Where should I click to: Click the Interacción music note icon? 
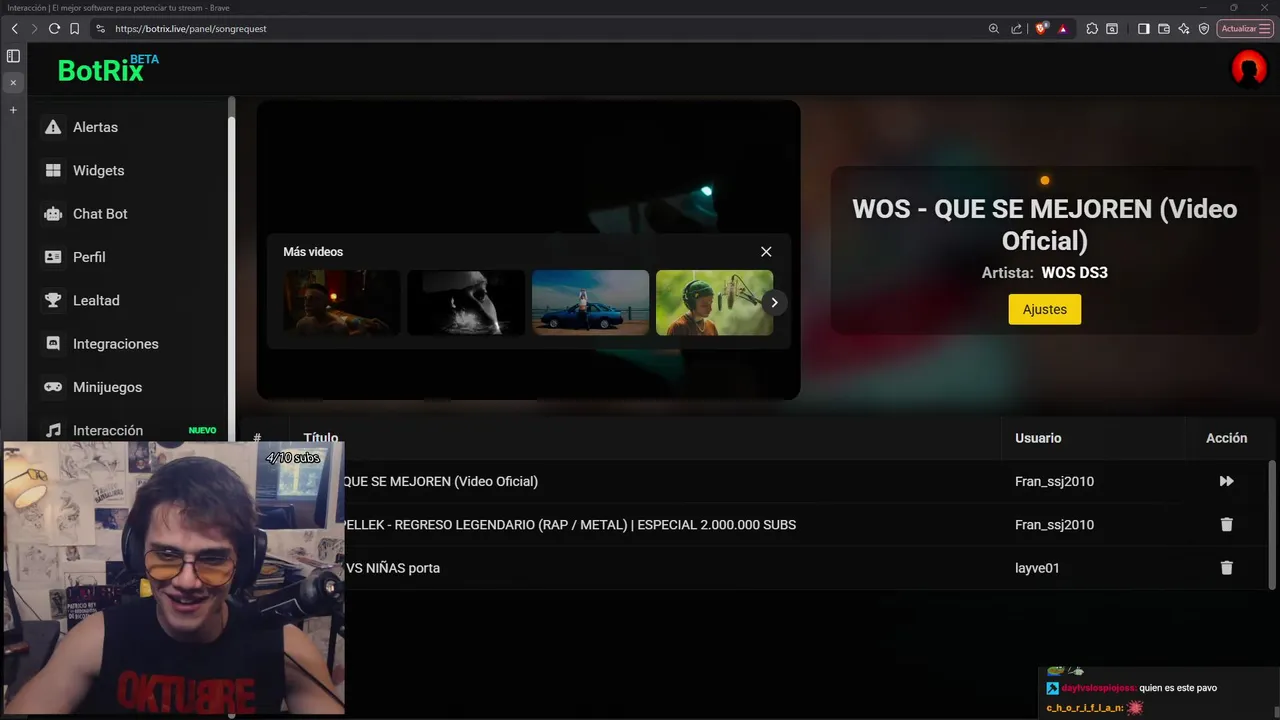click(x=53, y=430)
